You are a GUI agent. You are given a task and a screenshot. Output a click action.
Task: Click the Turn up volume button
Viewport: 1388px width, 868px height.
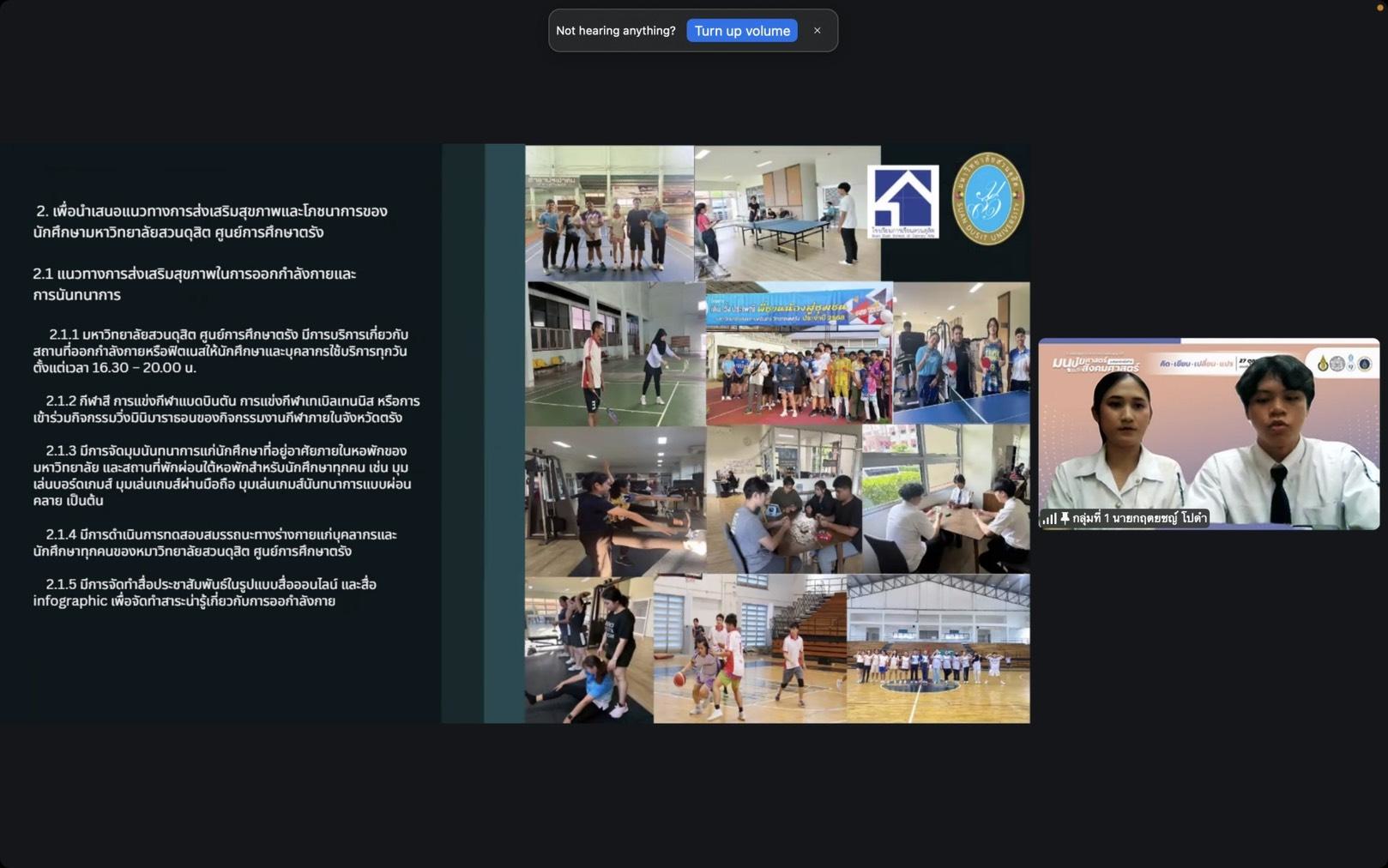741,31
